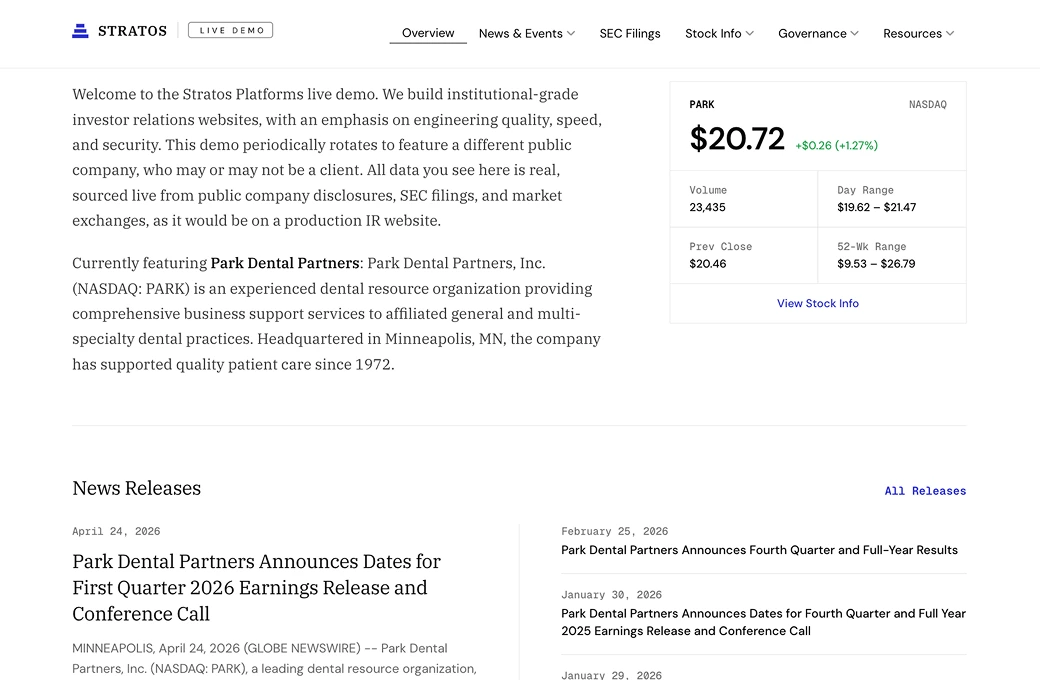Click the LIVE DEMO badge

point(230,31)
